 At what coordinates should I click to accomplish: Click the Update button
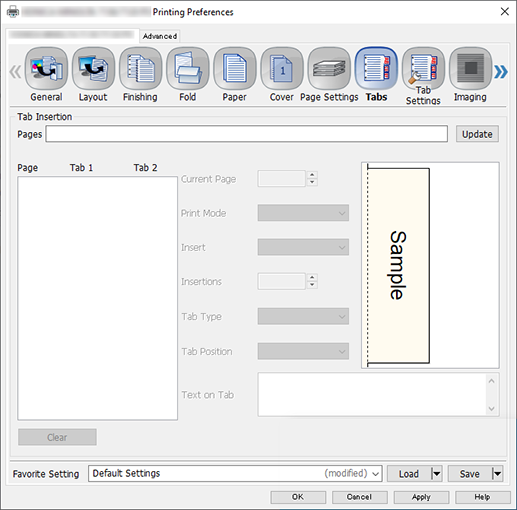tap(477, 134)
